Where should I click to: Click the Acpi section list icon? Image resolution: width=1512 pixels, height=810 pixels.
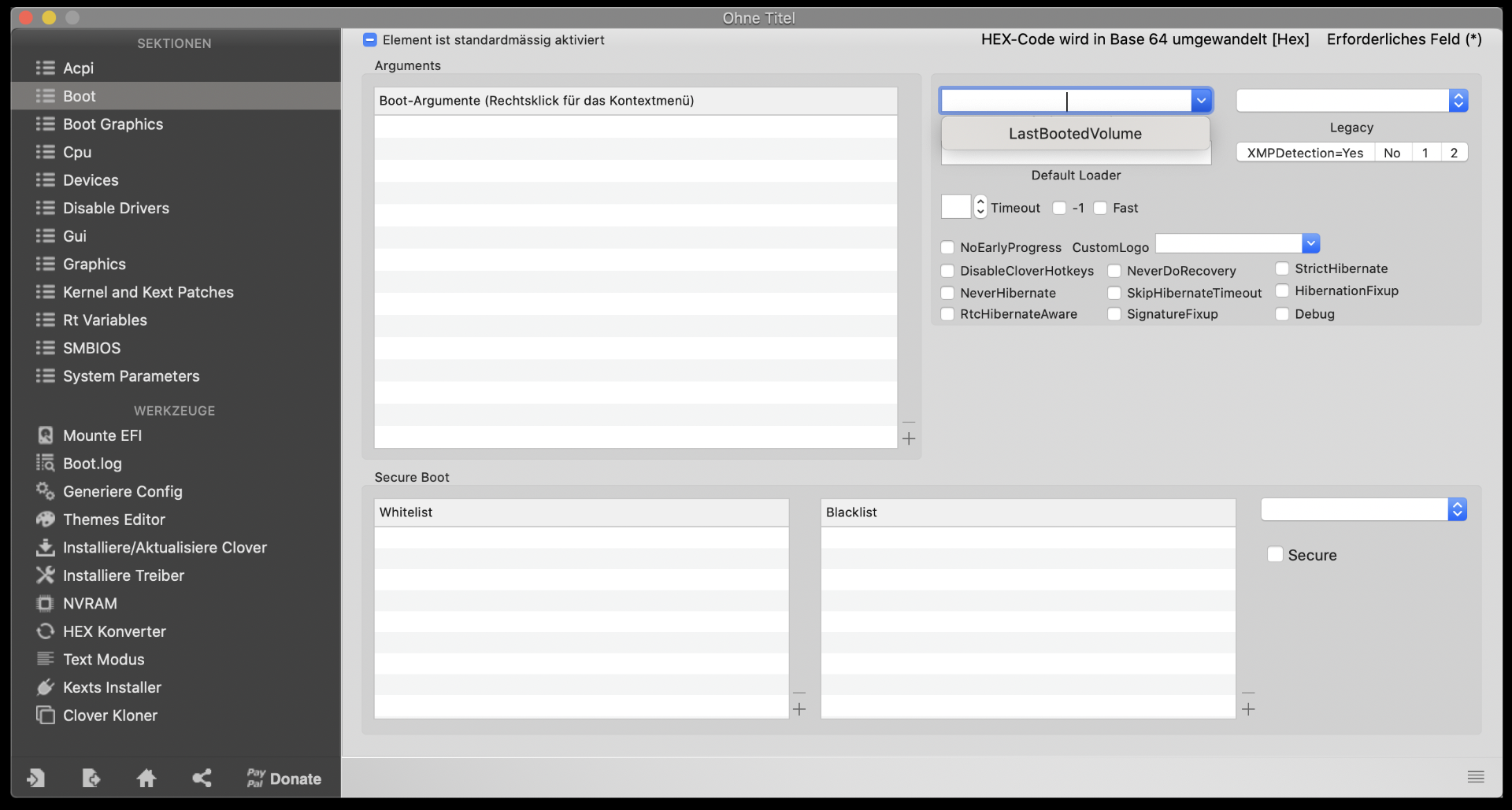pos(46,68)
